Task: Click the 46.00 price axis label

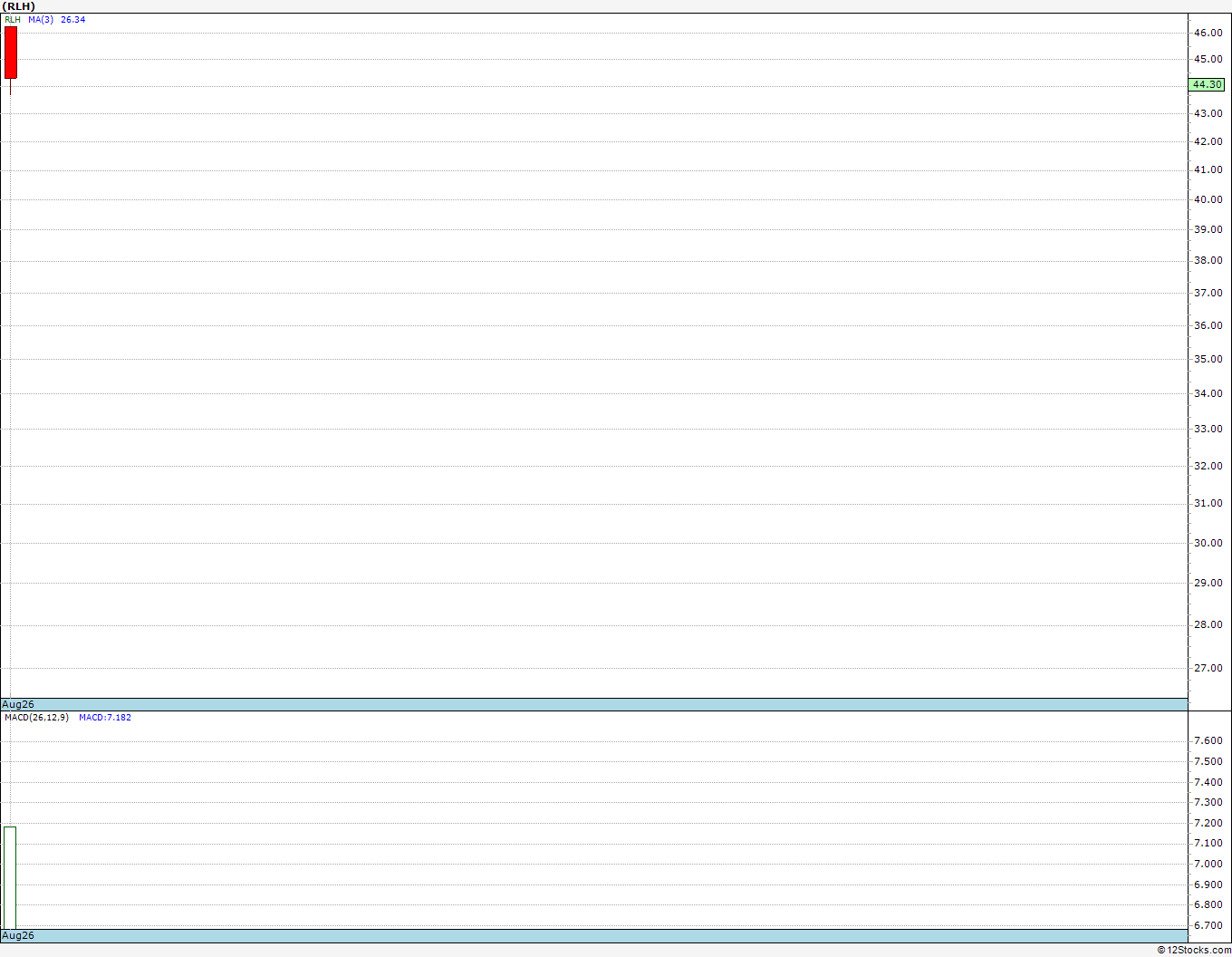Action: (x=1208, y=33)
